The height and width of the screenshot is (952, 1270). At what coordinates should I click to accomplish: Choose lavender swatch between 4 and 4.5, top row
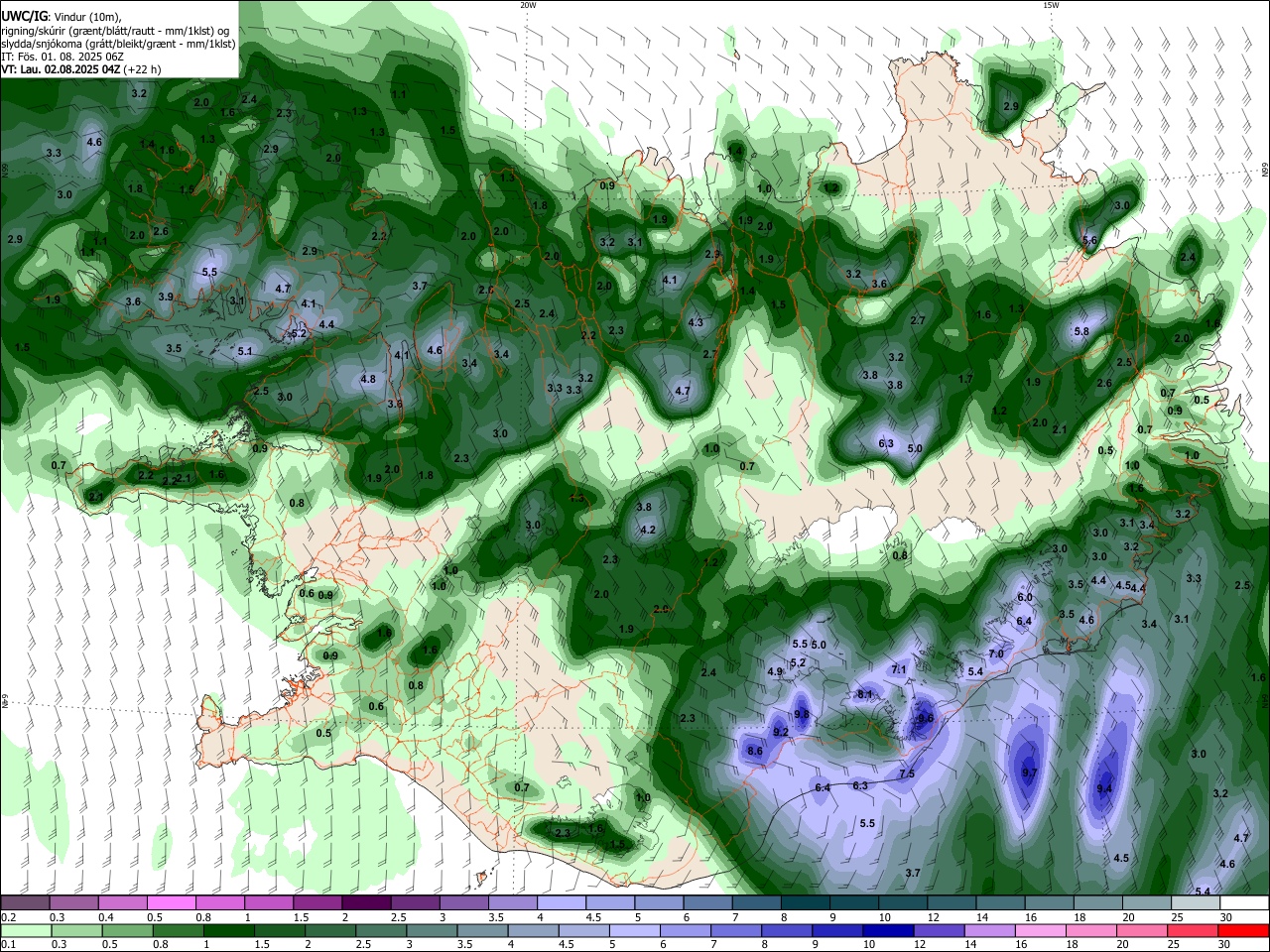(x=562, y=902)
